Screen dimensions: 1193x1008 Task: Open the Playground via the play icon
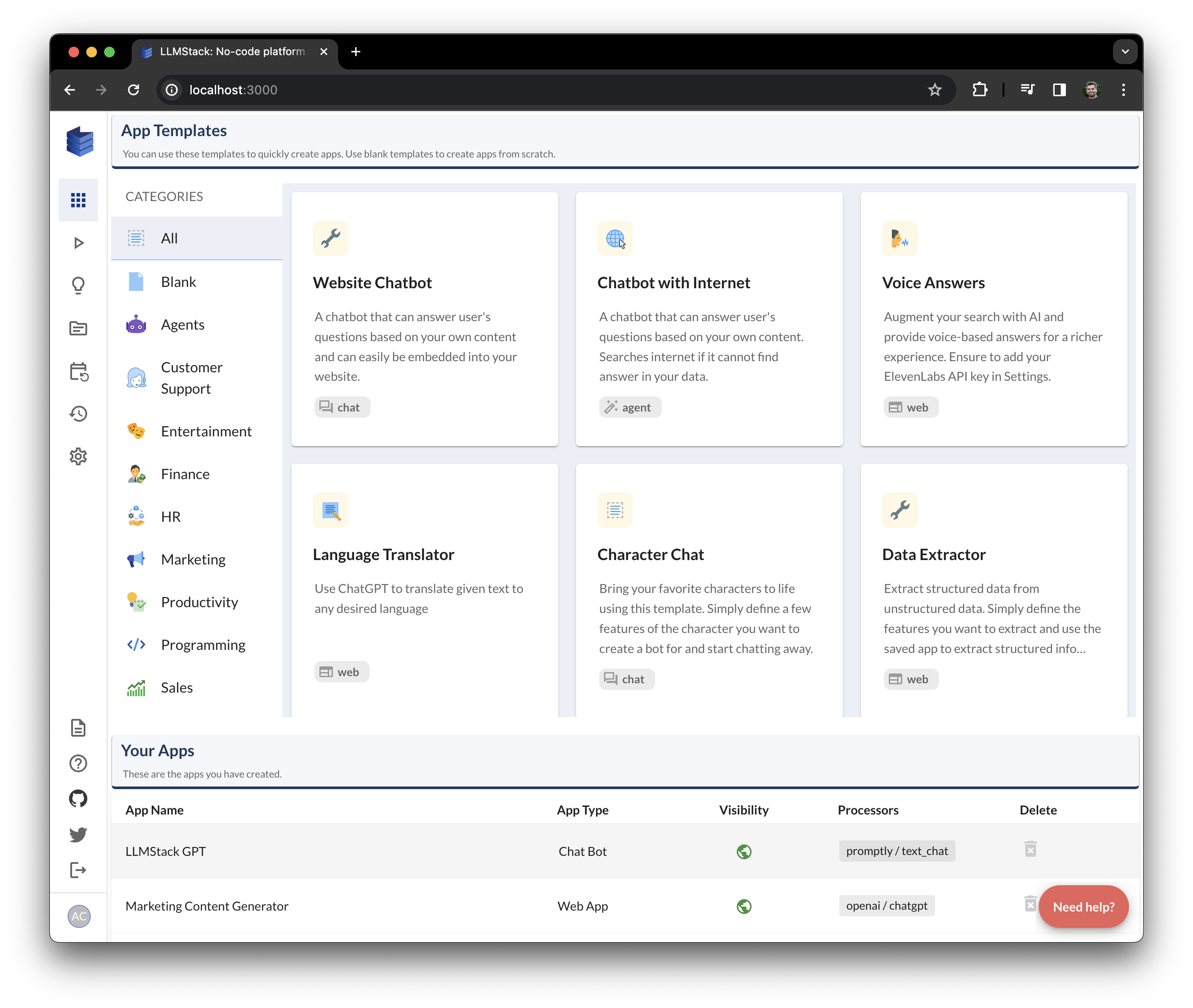(x=79, y=243)
